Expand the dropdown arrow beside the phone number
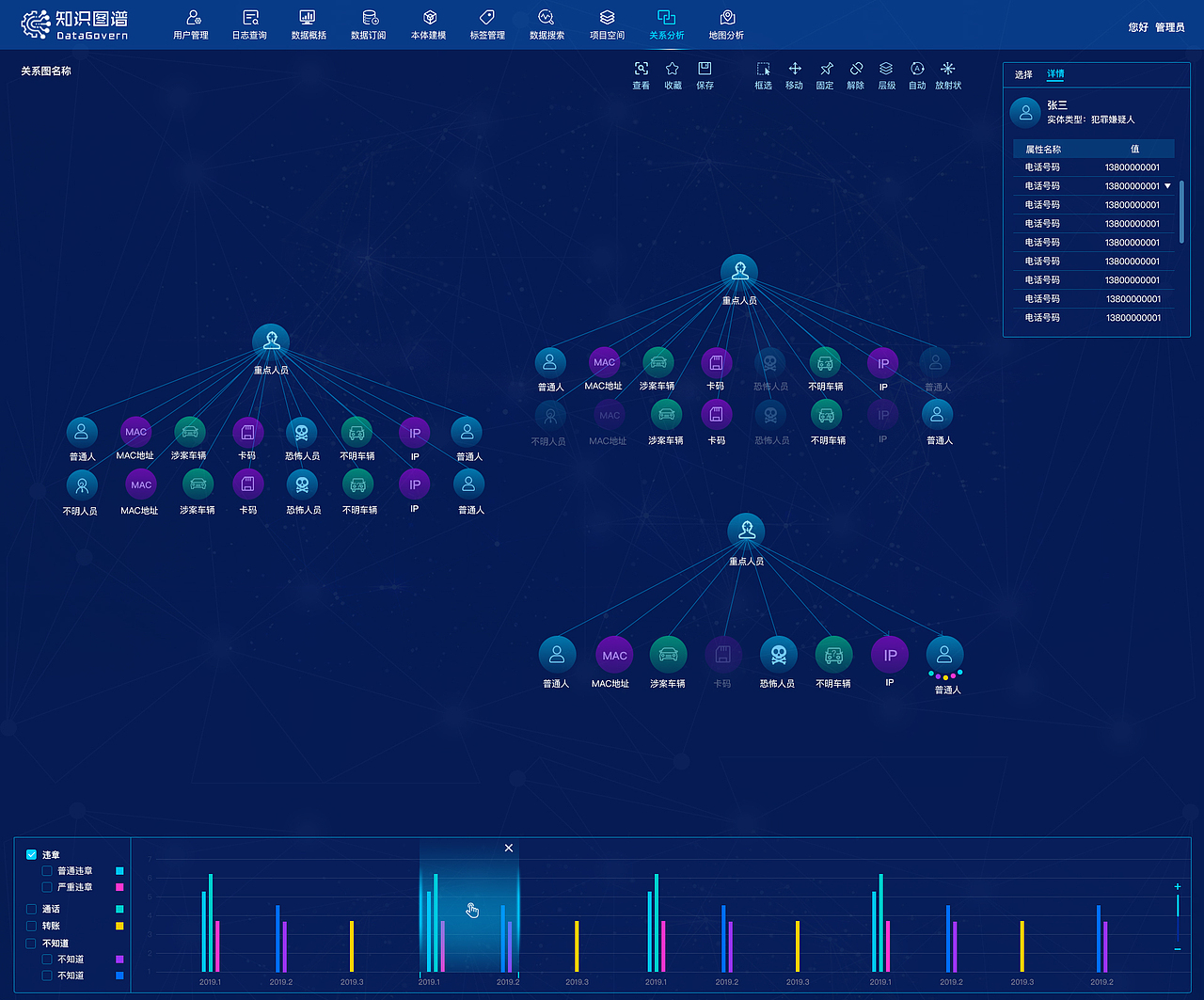The image size is (1204, 1000). (x=1168, y=186)
